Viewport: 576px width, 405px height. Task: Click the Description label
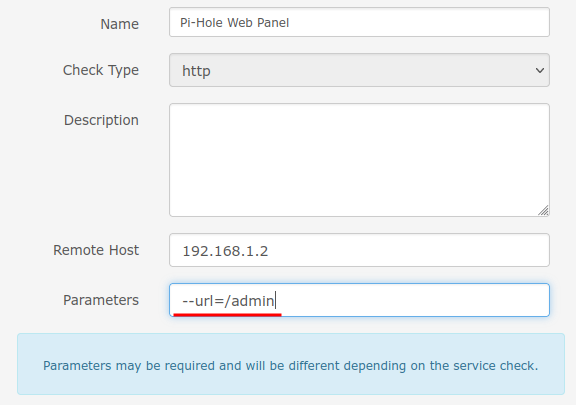[101, 120]
